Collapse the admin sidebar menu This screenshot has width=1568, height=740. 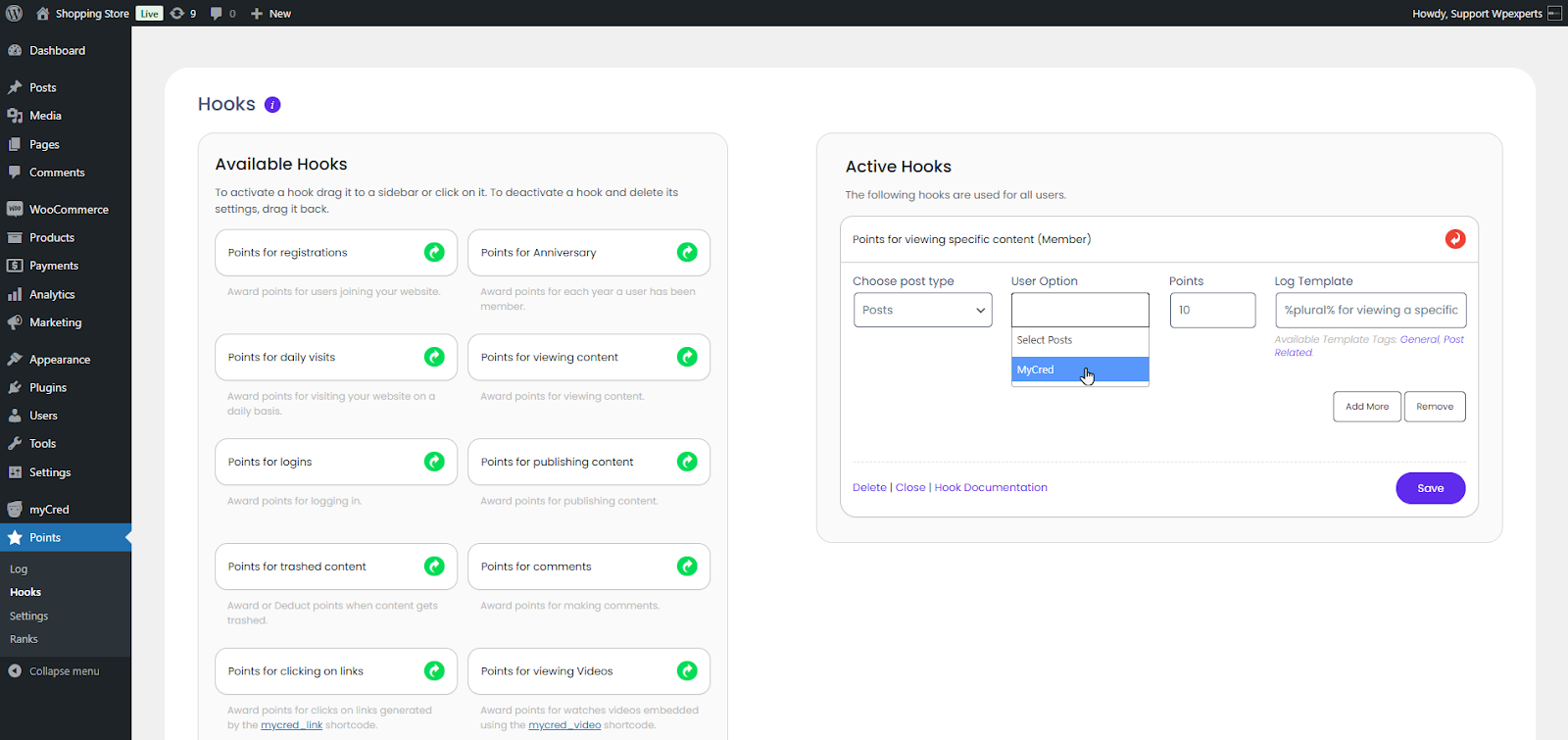tap(64, 671)
